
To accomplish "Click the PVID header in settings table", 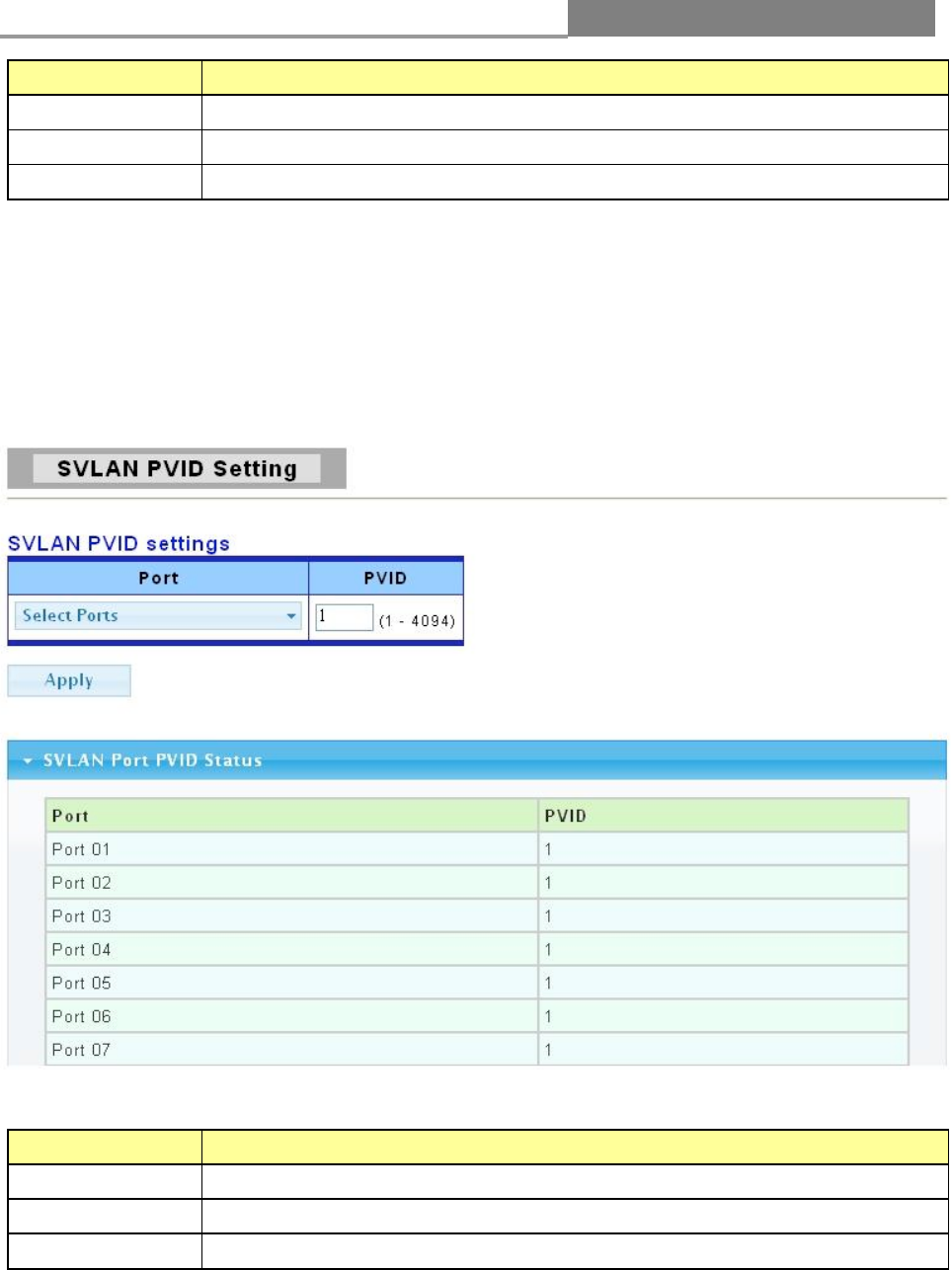I will (x=385, y=578).
